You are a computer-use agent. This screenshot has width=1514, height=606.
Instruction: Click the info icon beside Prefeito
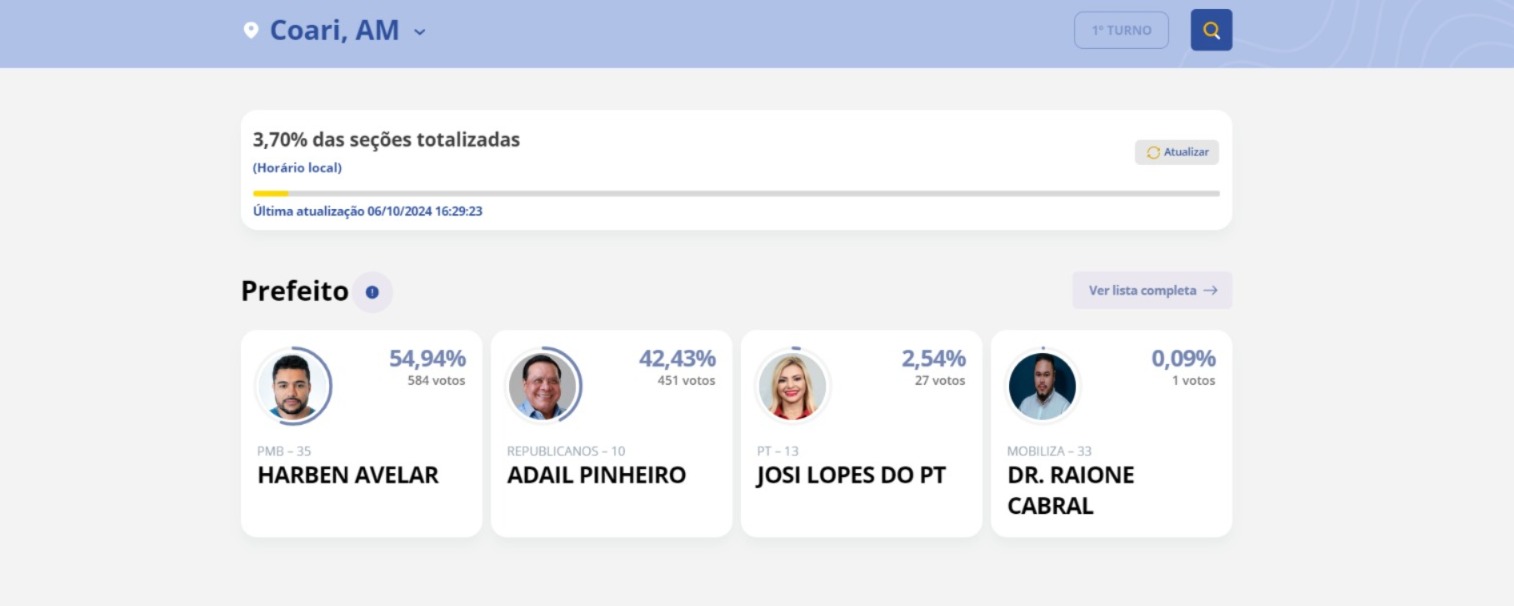[x=372, y=292]
